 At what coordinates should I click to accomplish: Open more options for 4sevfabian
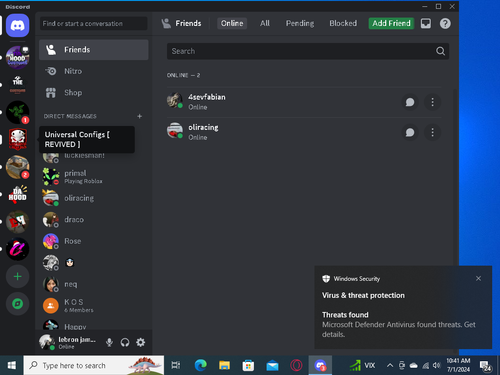(x=432, y=102)
